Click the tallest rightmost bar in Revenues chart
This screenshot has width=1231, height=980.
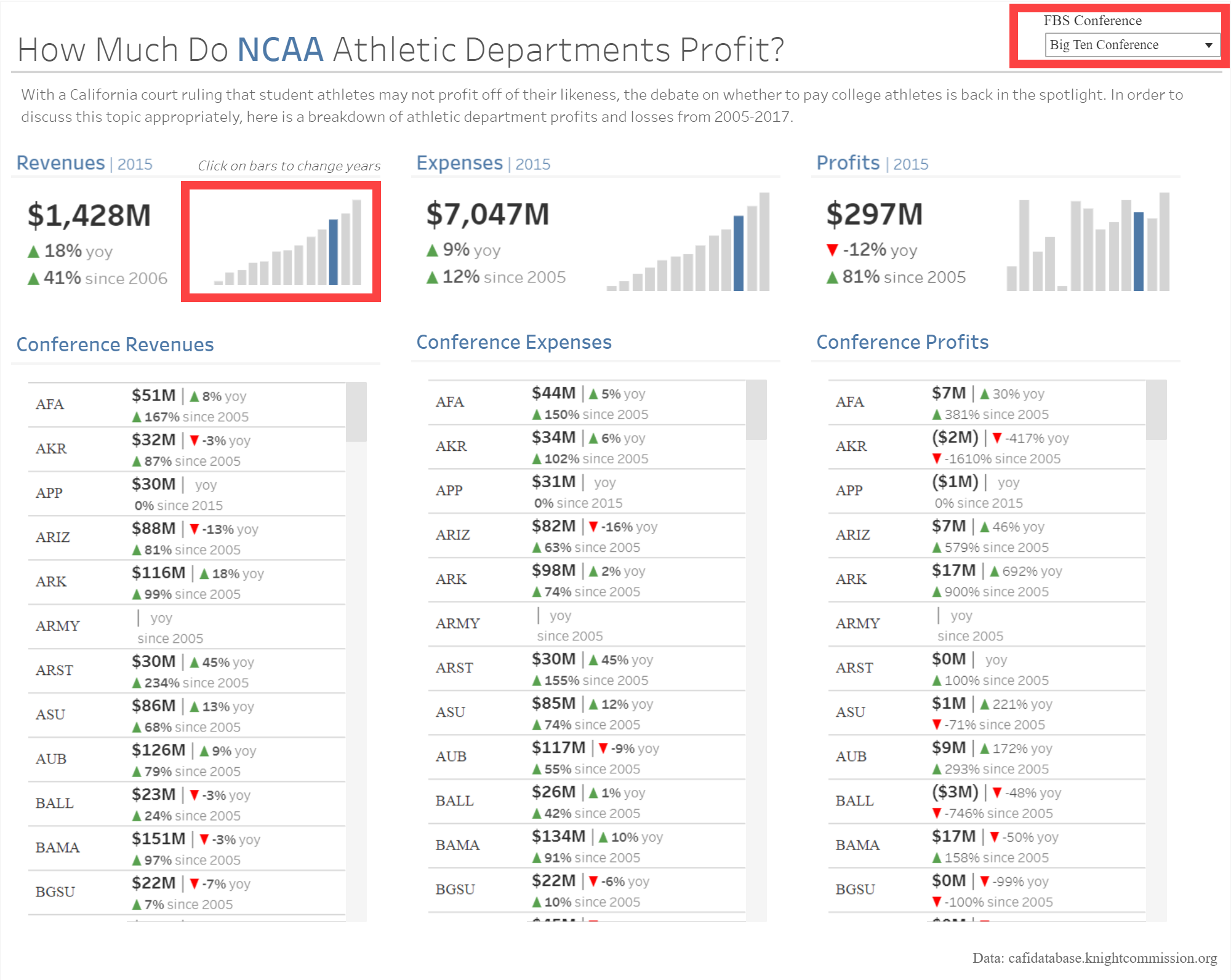tap(356, 242)
